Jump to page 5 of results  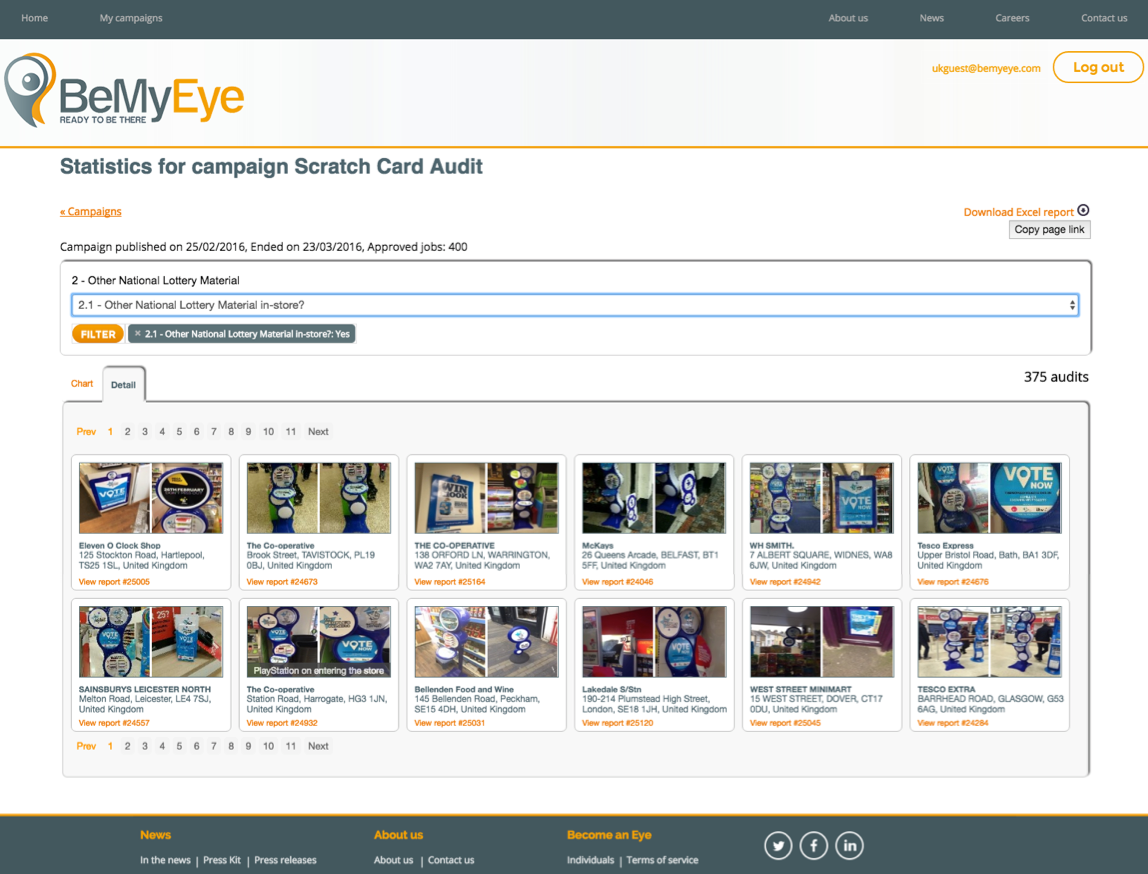click(x=179, y=431)
